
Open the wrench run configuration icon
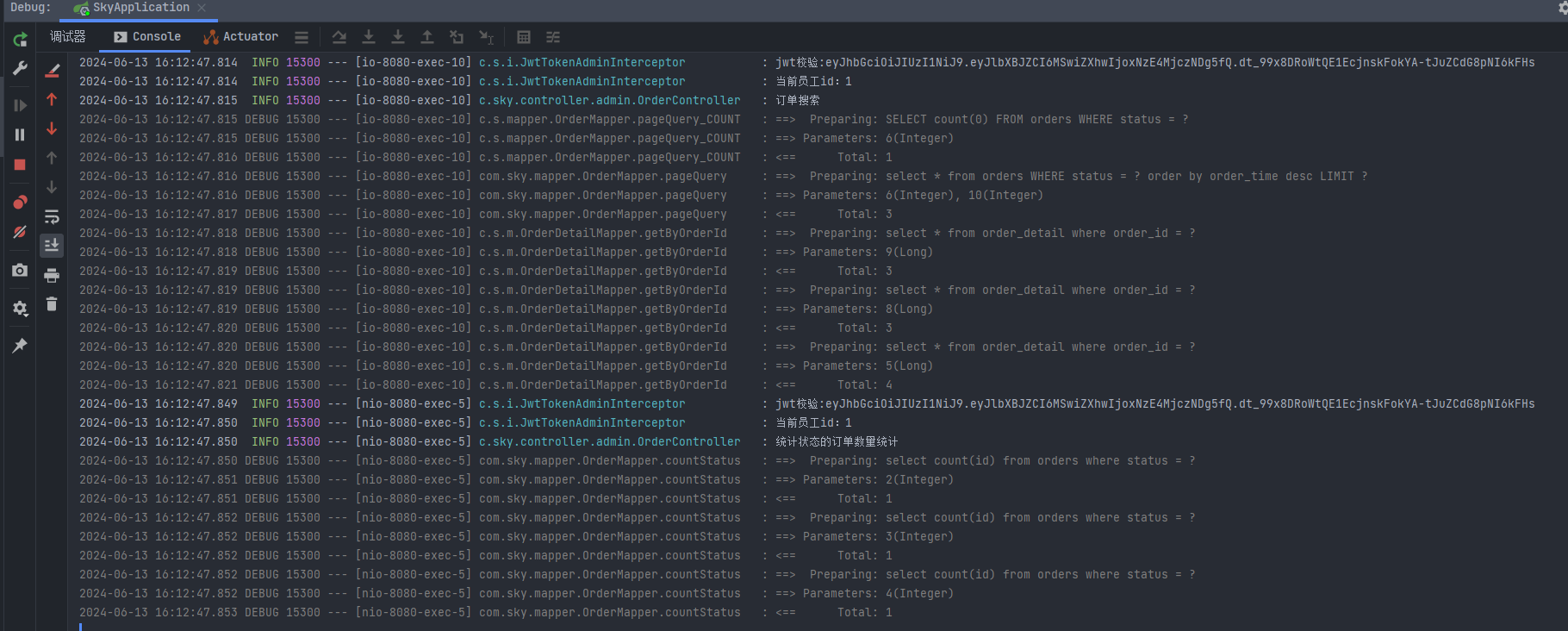tap(20, 68)
